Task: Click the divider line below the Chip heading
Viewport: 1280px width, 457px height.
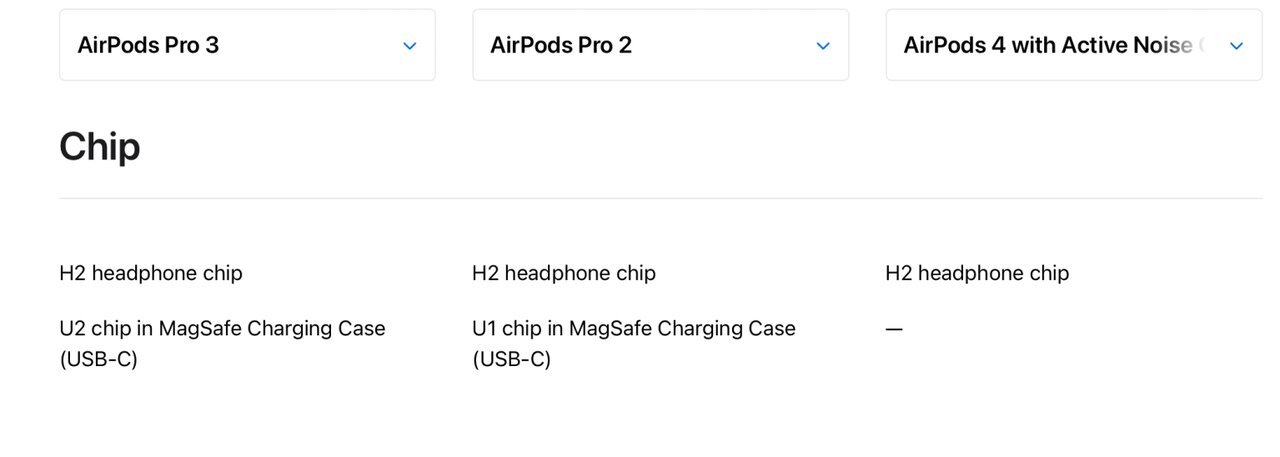Action: click(x=640, y=198)
